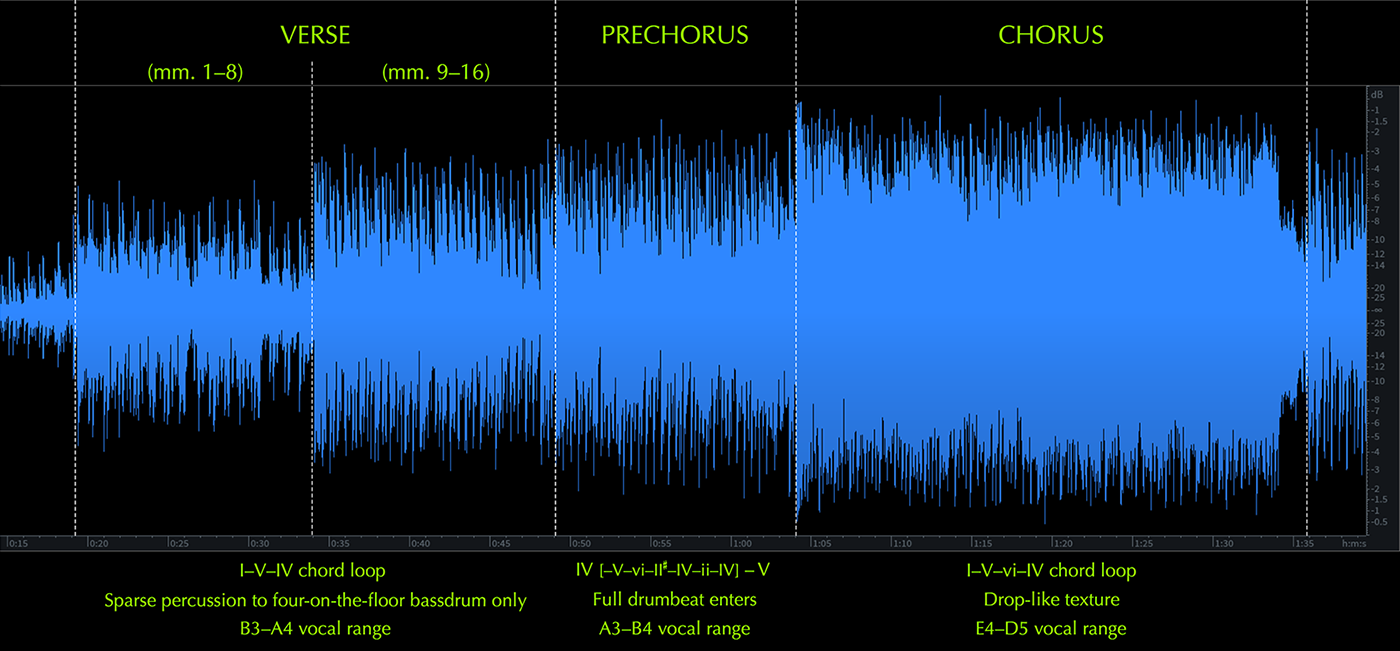Select the E4–D5 vocal range text
This screenshot has height=651, width=1400.
1051,629
